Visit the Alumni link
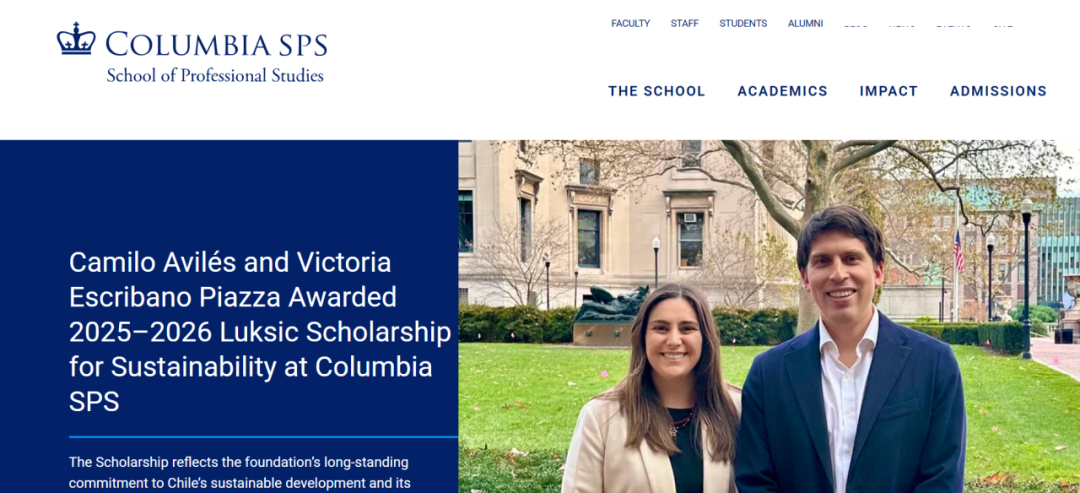The height and width of the screenshot is (493, 1080). coord(805,23)
